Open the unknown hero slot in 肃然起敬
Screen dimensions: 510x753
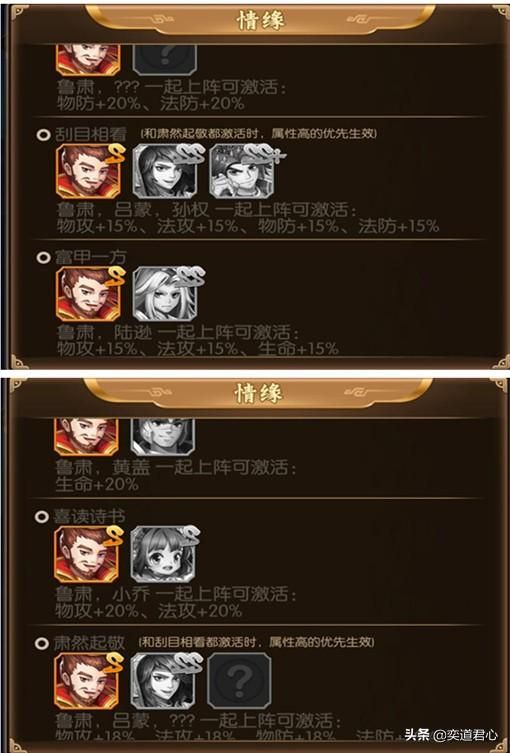(x=240, y=681)
